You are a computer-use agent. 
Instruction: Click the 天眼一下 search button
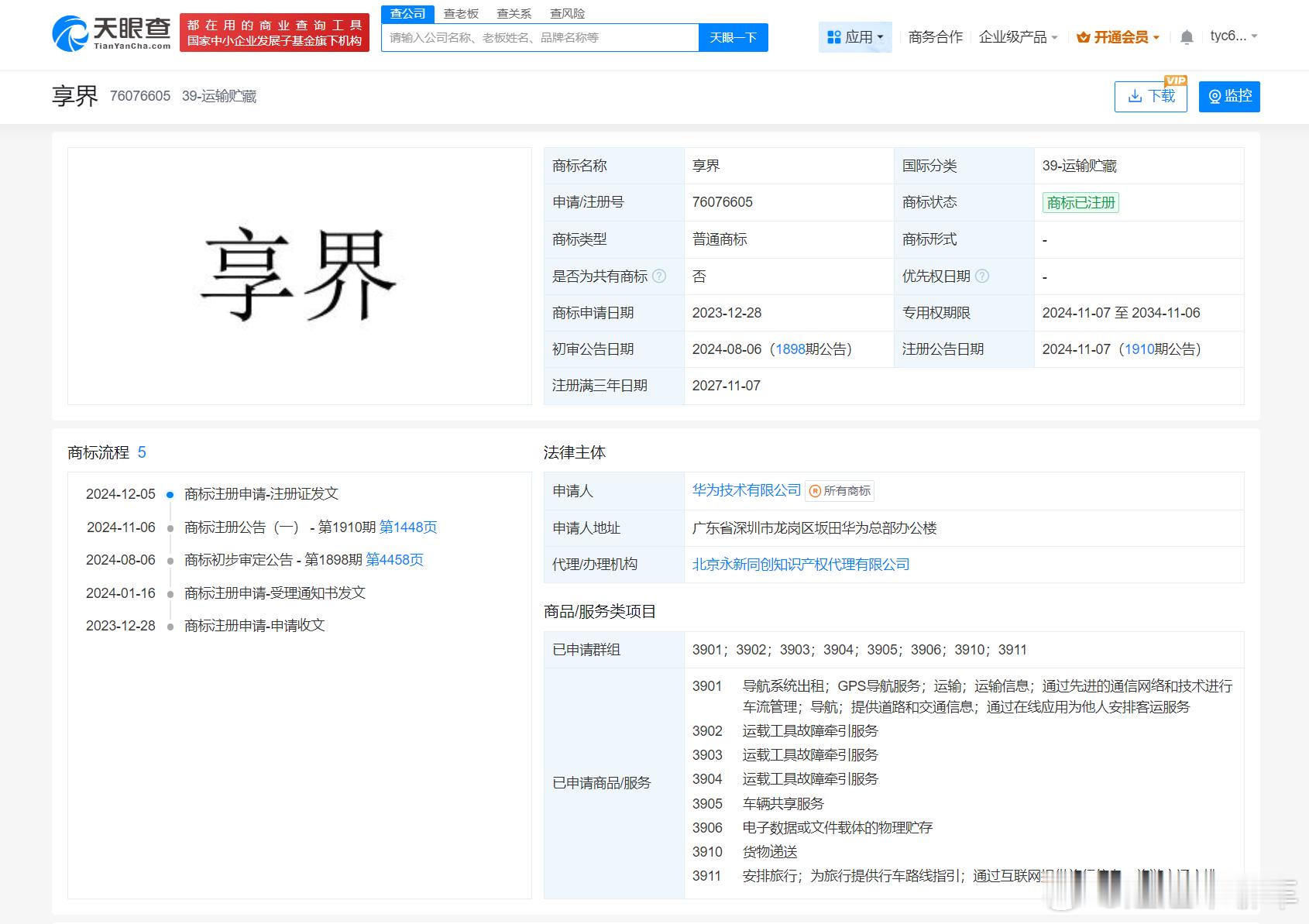coord(733,37)
